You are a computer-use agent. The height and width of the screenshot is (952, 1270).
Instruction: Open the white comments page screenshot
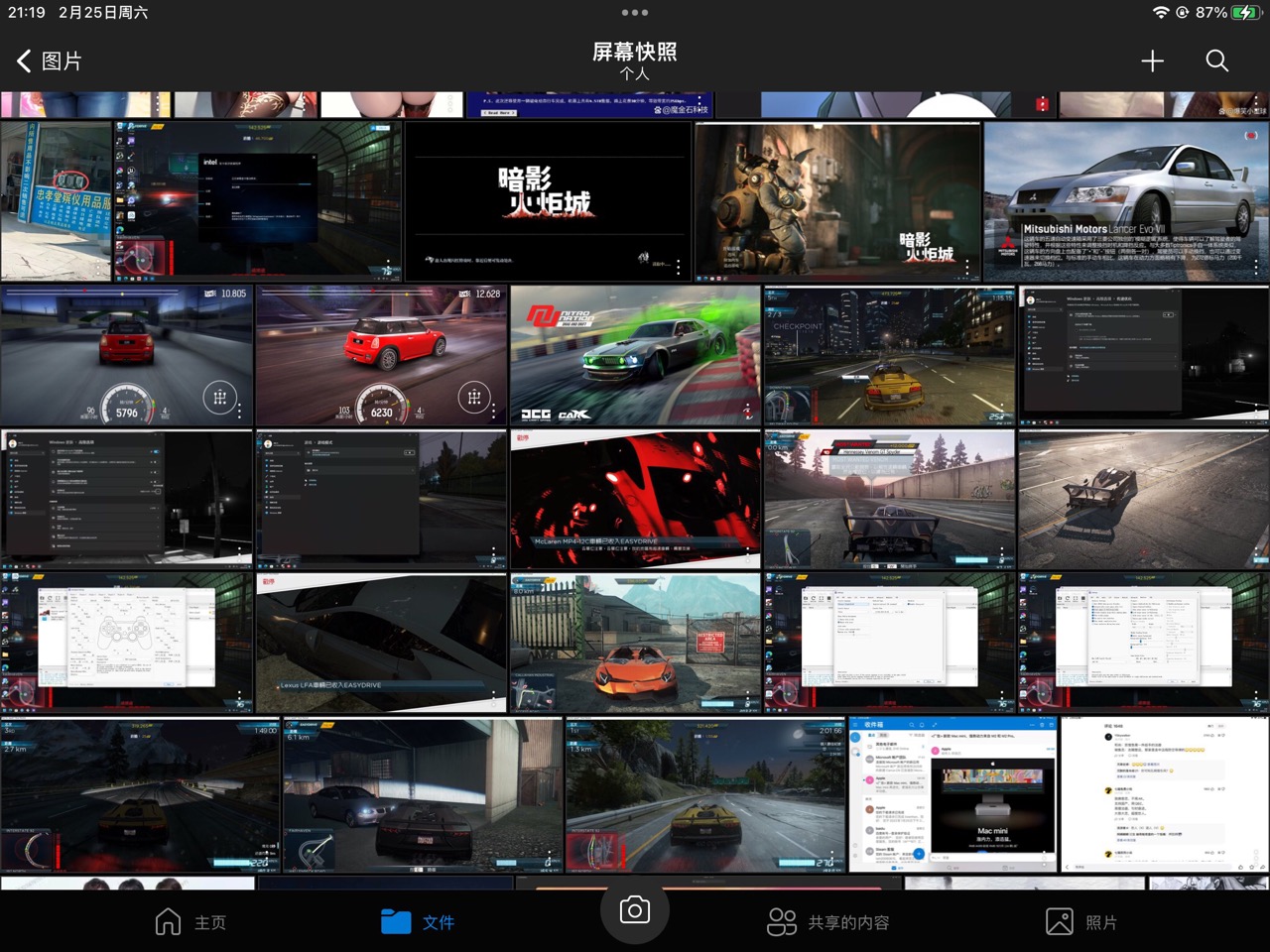pos(1165,794)
